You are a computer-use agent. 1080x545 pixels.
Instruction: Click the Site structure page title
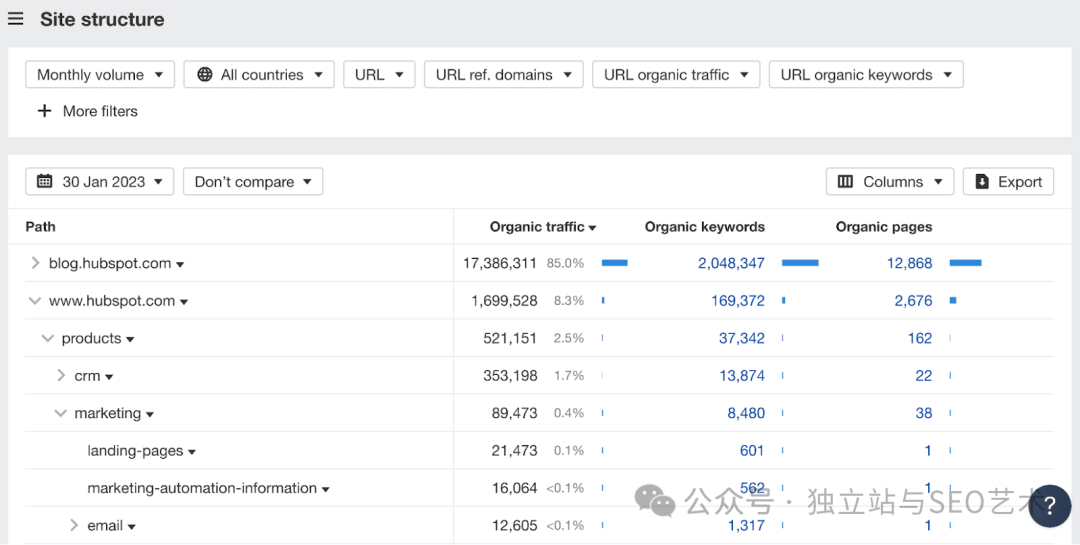point(102,19)
